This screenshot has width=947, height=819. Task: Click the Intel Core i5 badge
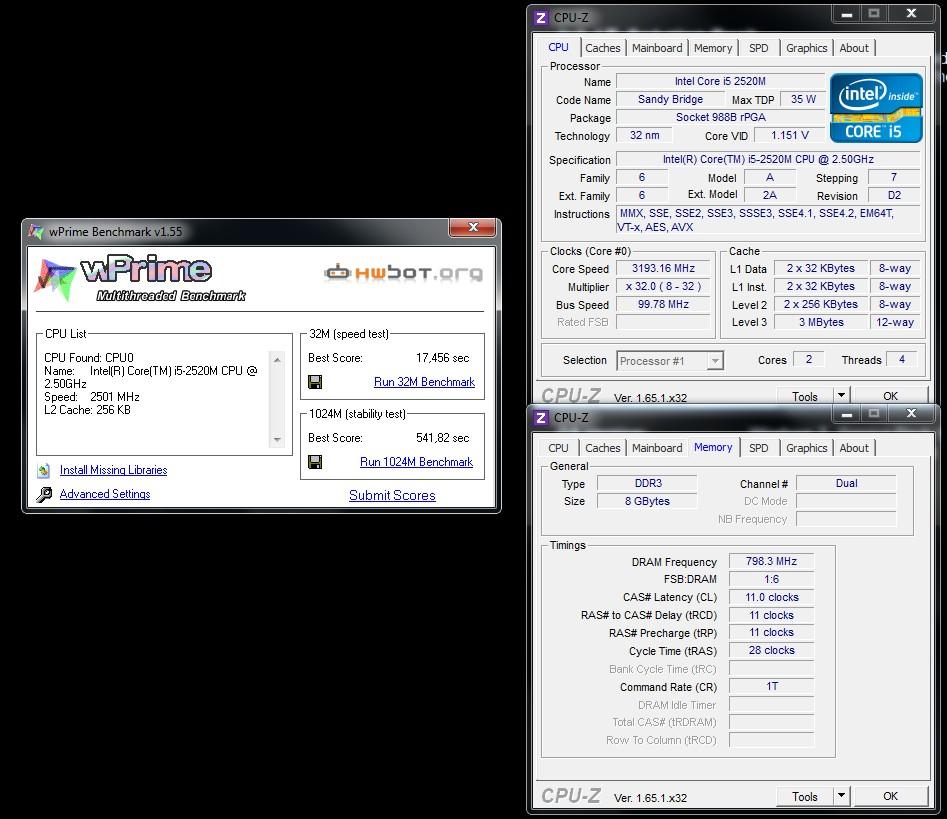pos(876,108)
